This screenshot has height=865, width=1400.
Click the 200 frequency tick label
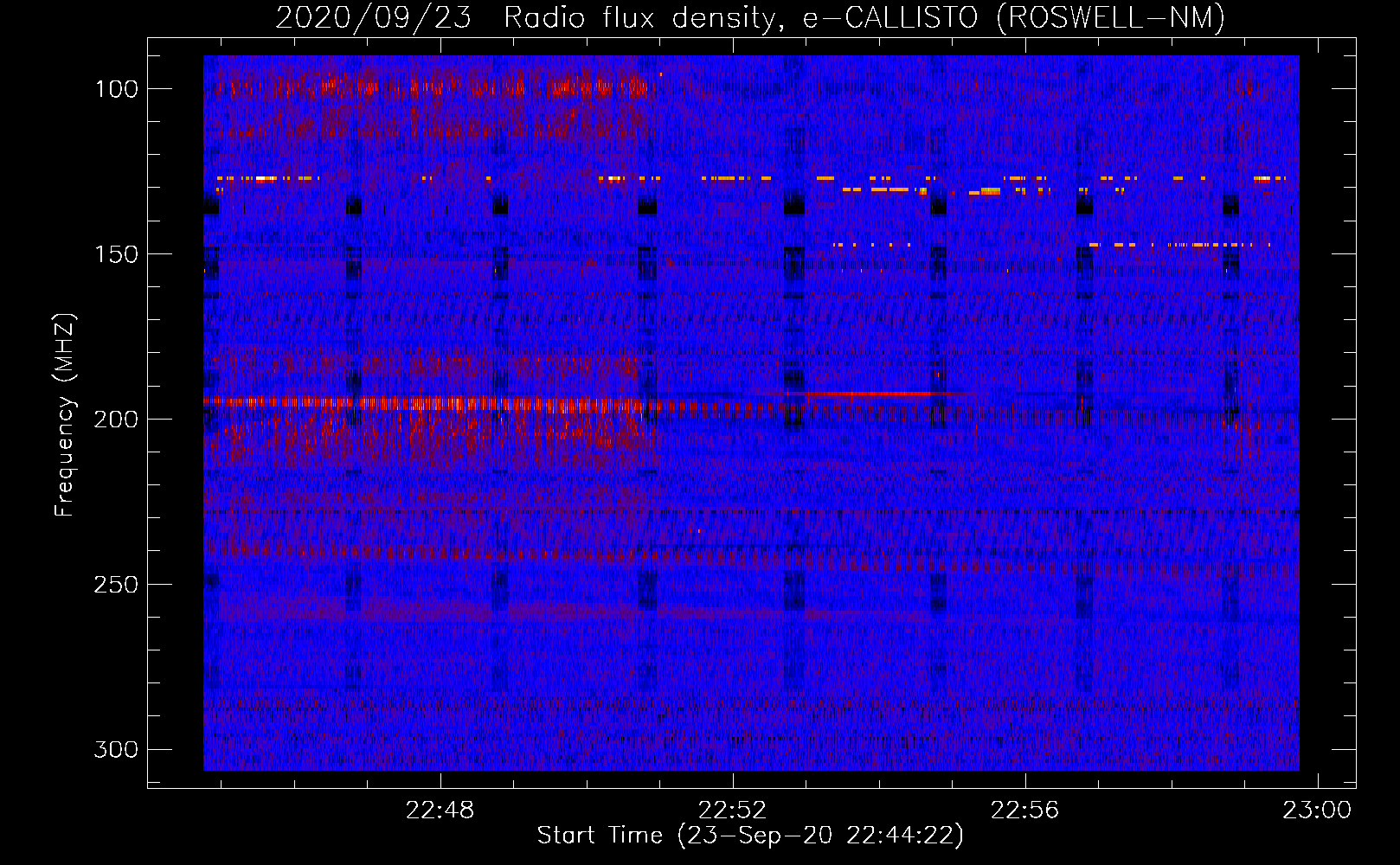(x=116, y=420)
